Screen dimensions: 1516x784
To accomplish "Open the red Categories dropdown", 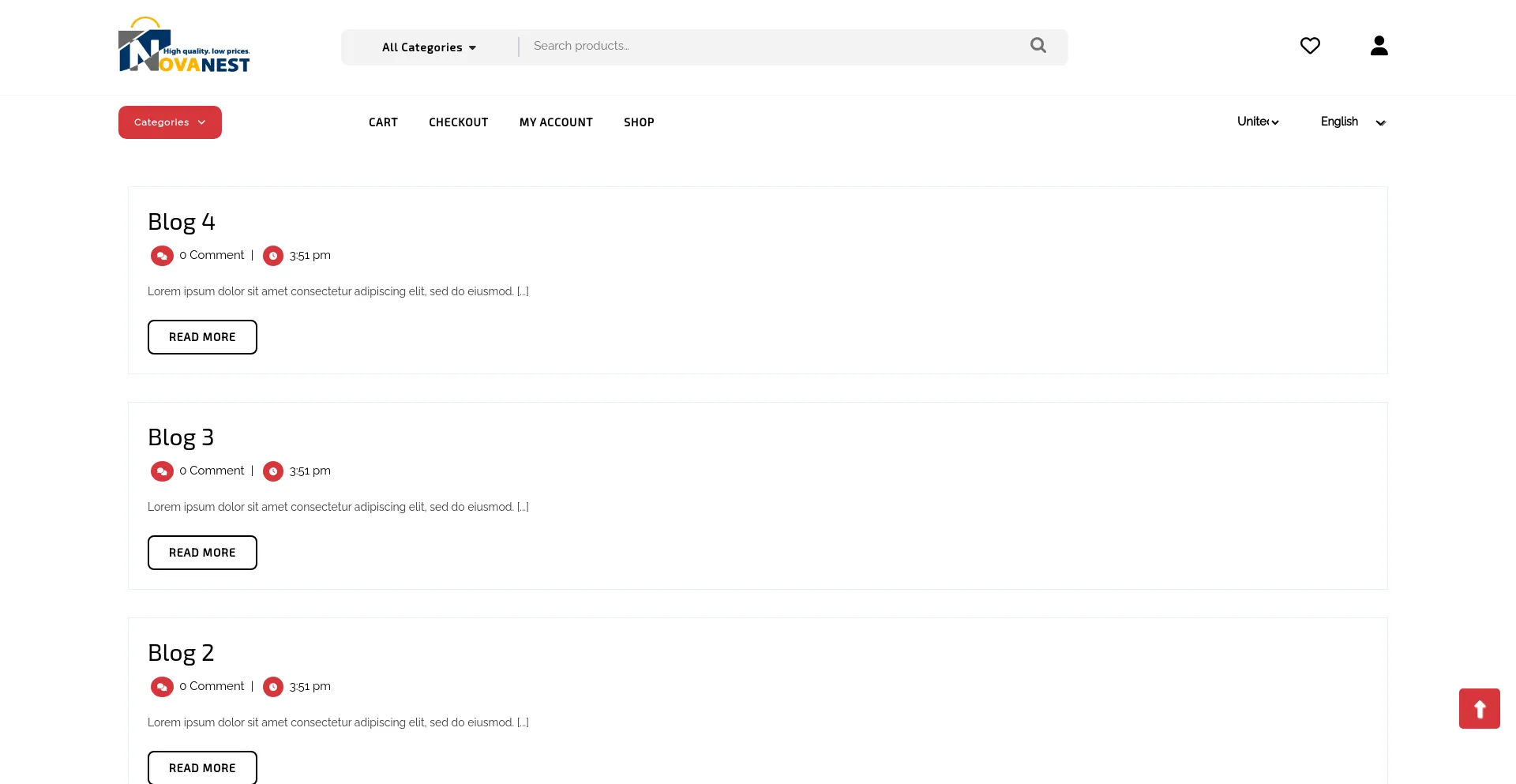I will (x=170, y=122).
